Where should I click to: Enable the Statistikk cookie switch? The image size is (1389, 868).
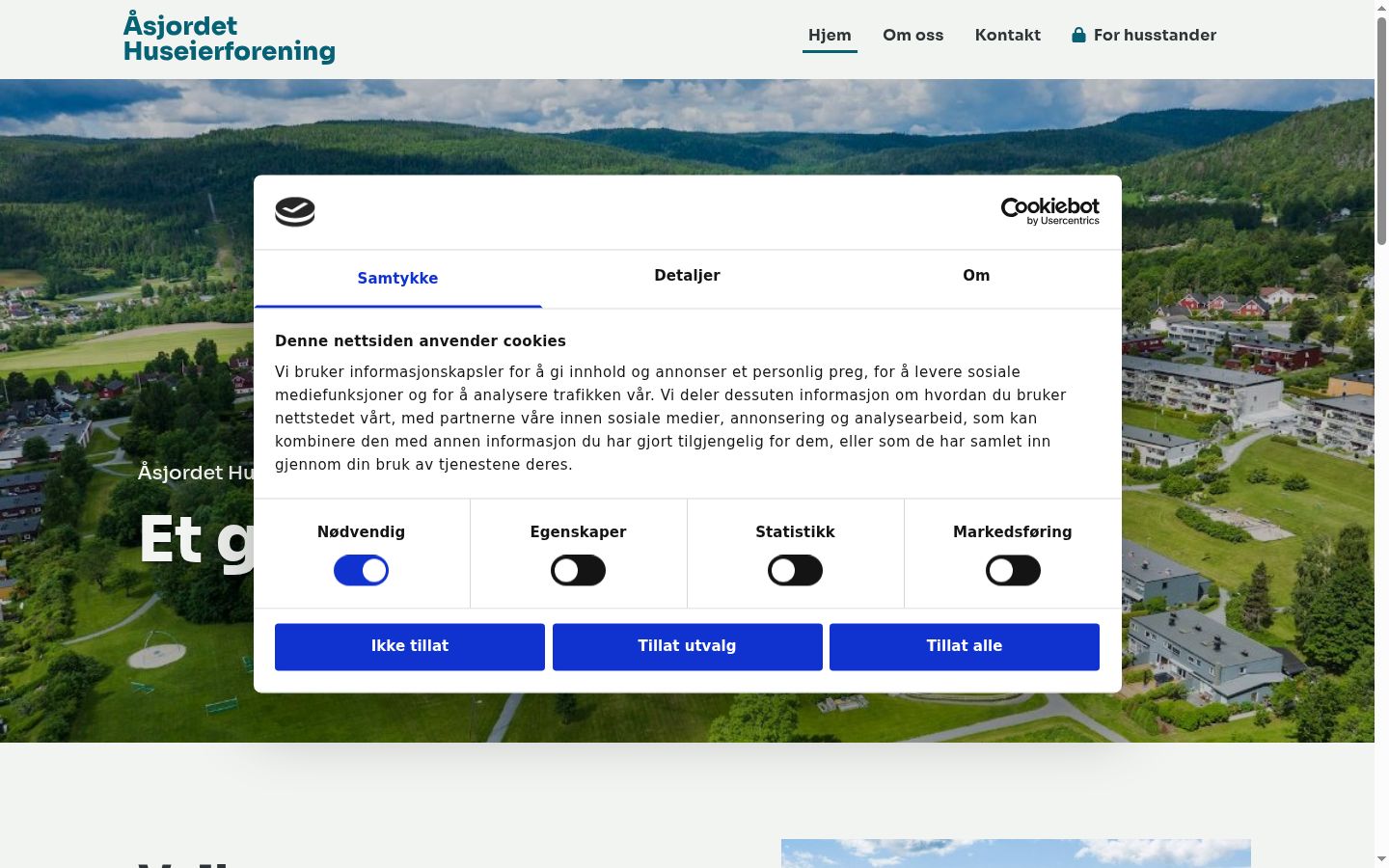click(x=795, y=570)
